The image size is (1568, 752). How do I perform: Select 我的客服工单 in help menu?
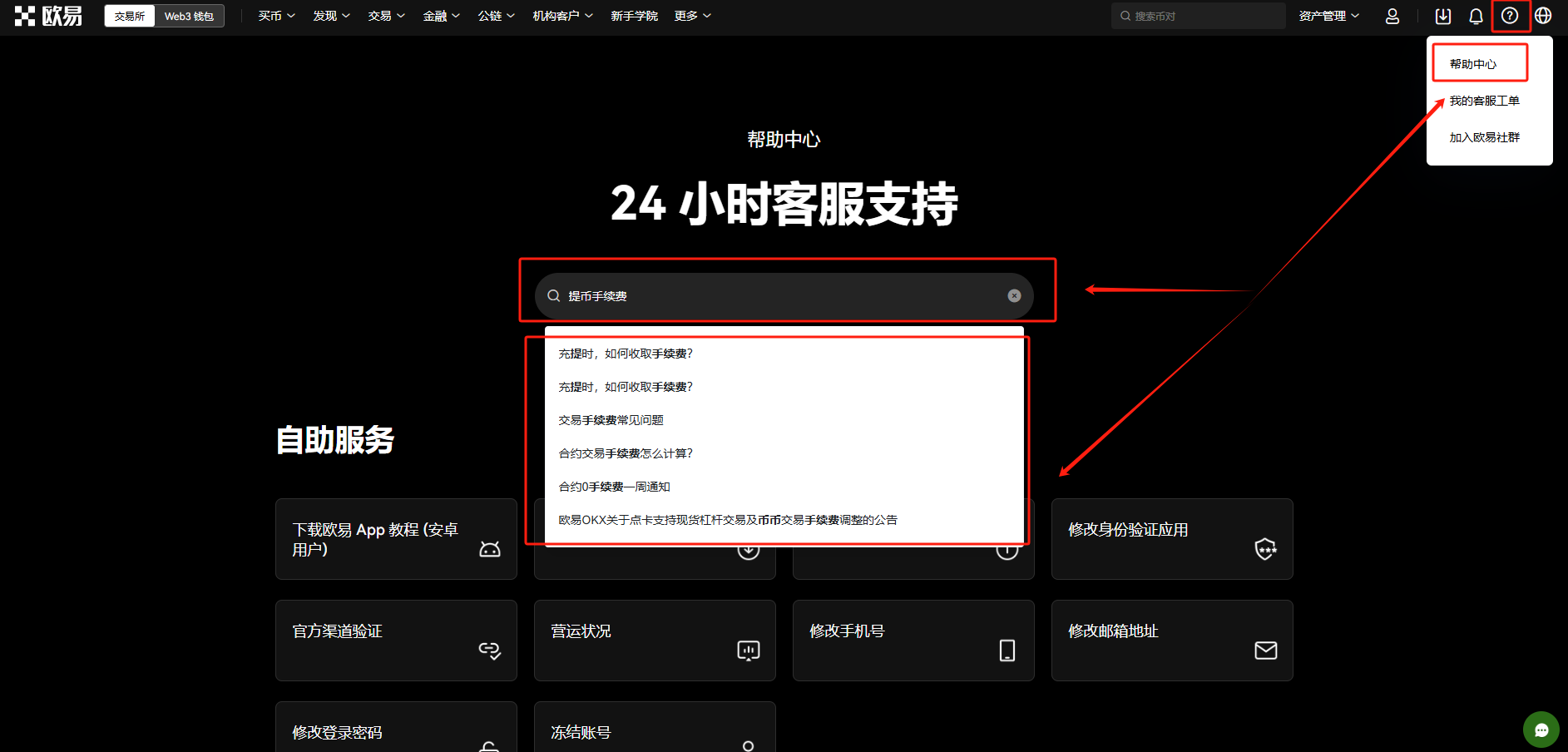click(1484, 101)
